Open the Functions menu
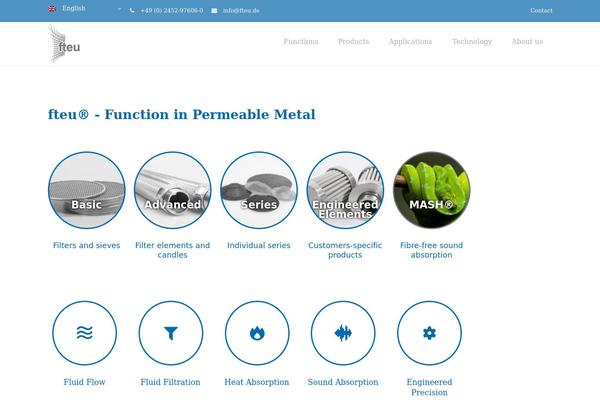600x400 pixels. (x=301, y=41)
